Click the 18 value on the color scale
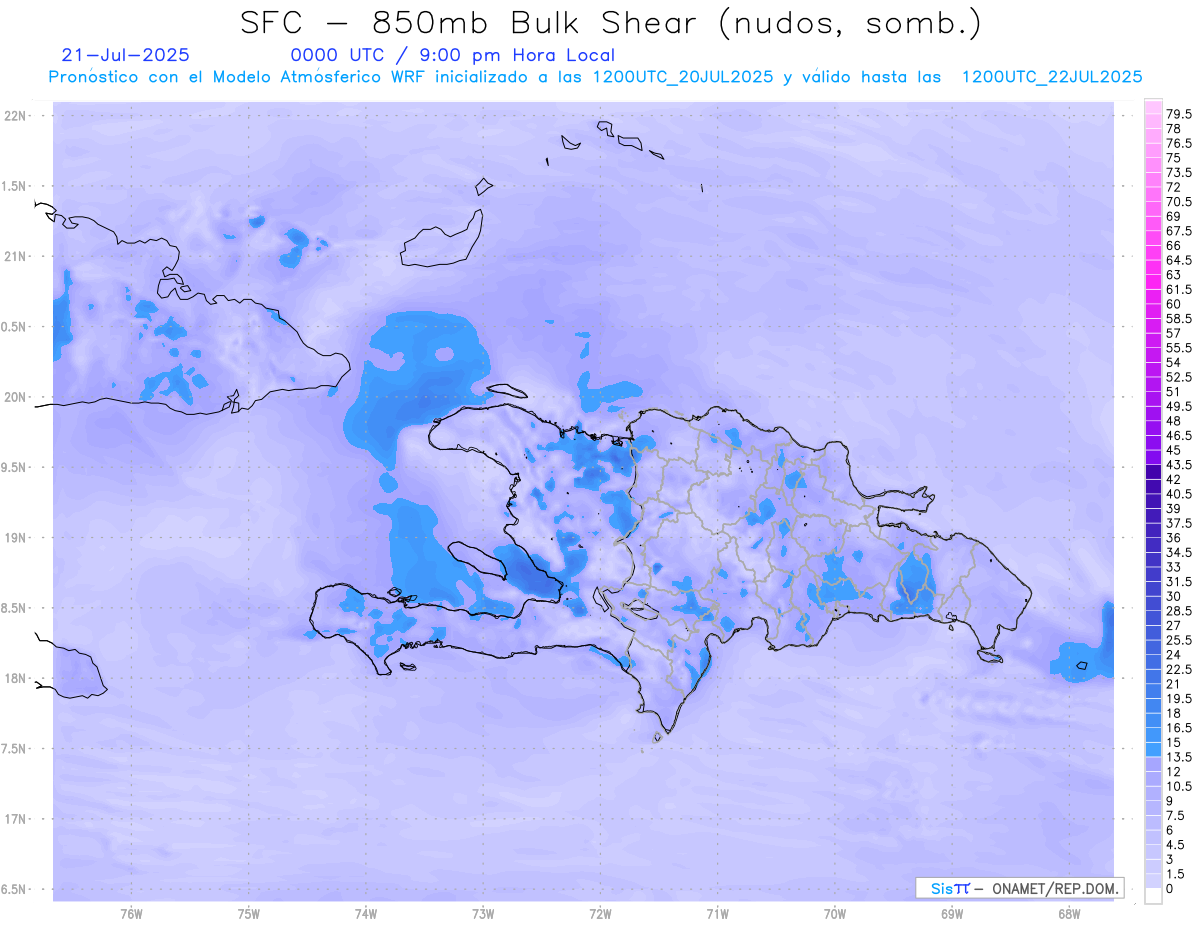Viewport: 1200px width, 927px height. [1173, 713]
